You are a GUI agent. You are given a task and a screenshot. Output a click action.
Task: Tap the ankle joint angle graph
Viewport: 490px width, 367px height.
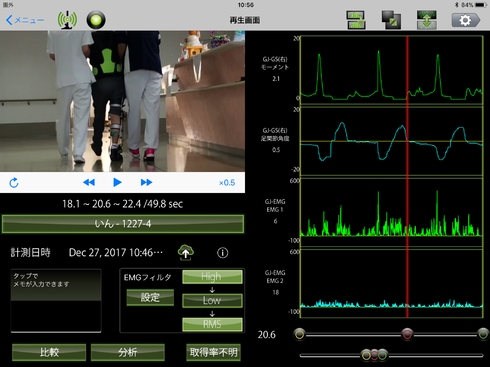point(392,141)
